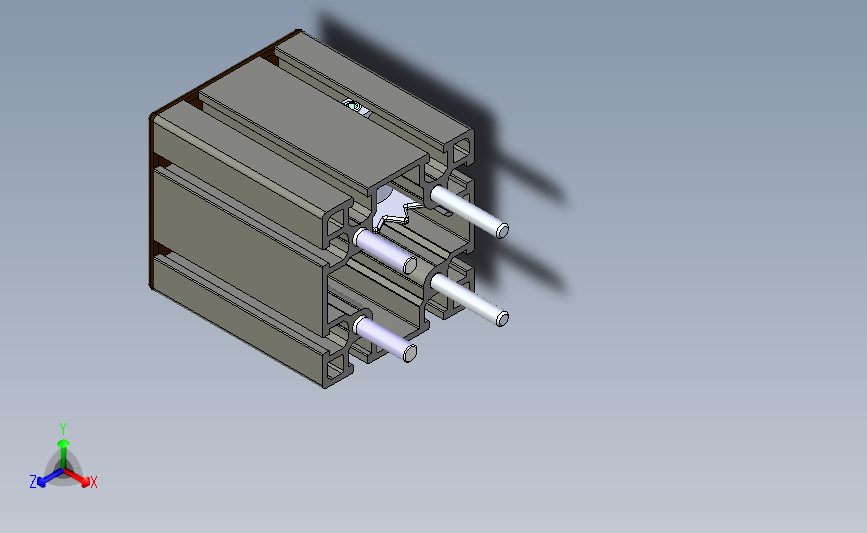
Task: Select the brown end cap plate behind the profile
Action: (x=151, y=202)
